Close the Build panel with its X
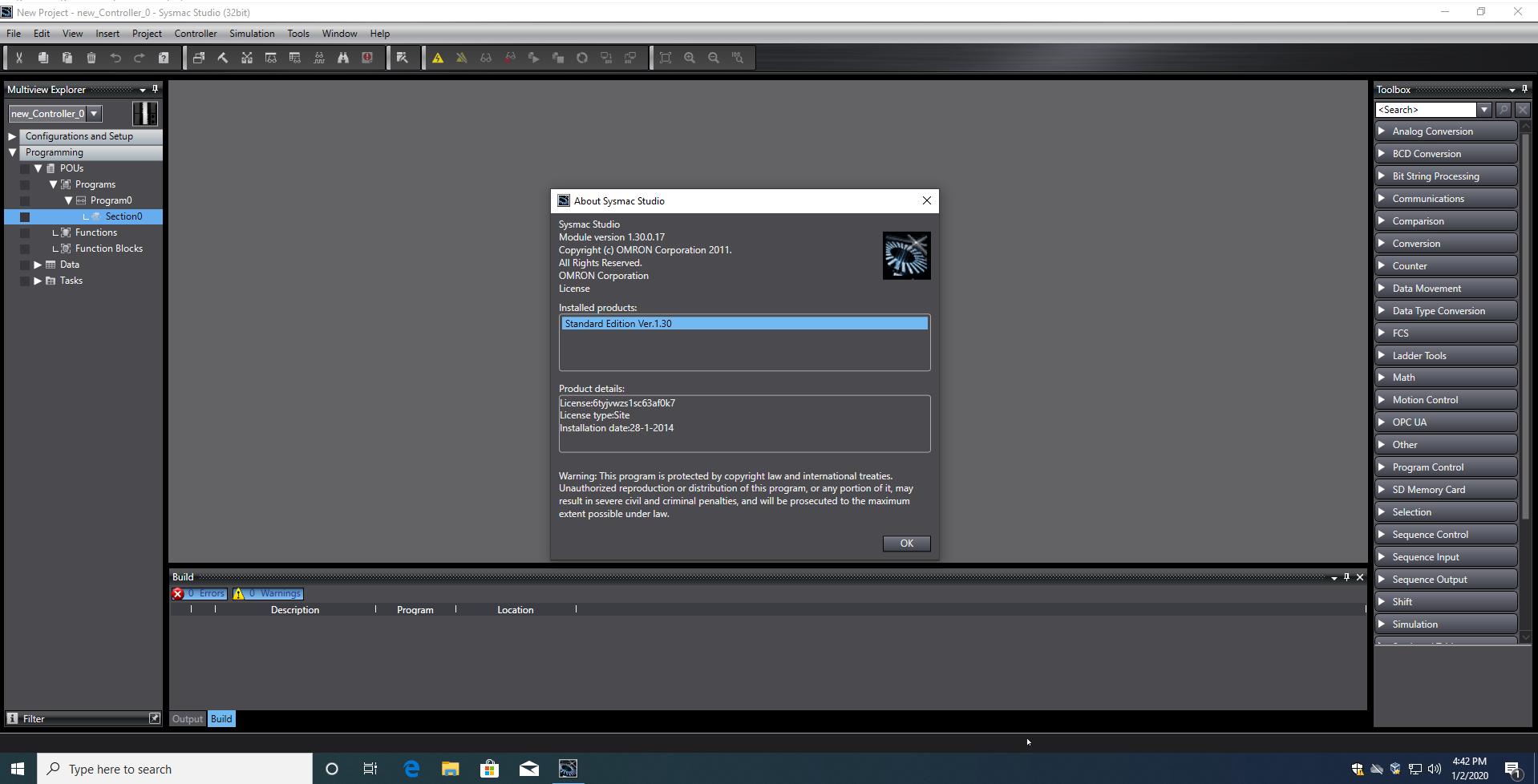Screen dimensions: 1538x784 [1360, 577]
